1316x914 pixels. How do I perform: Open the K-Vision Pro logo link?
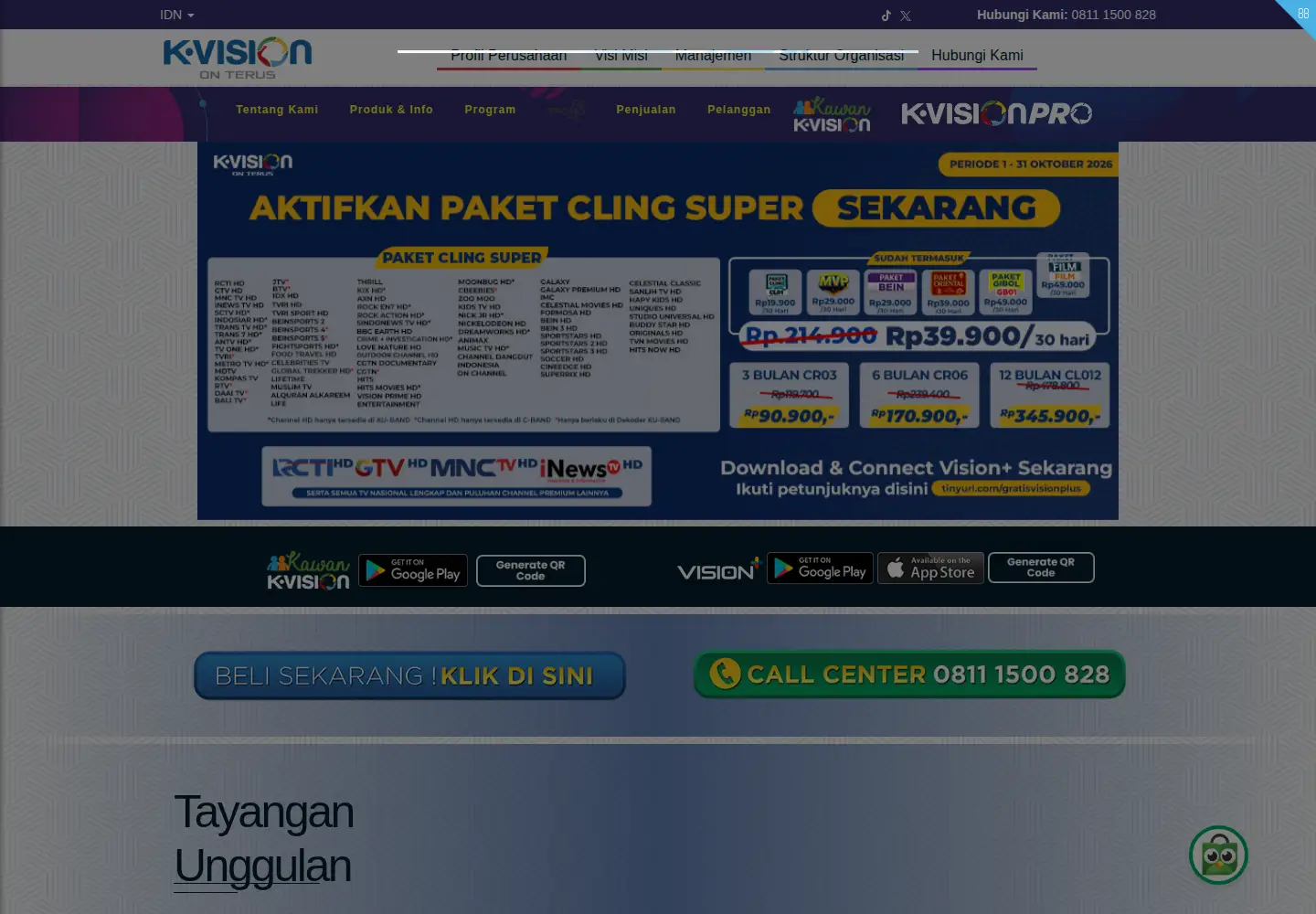click(x=997, y=113)
